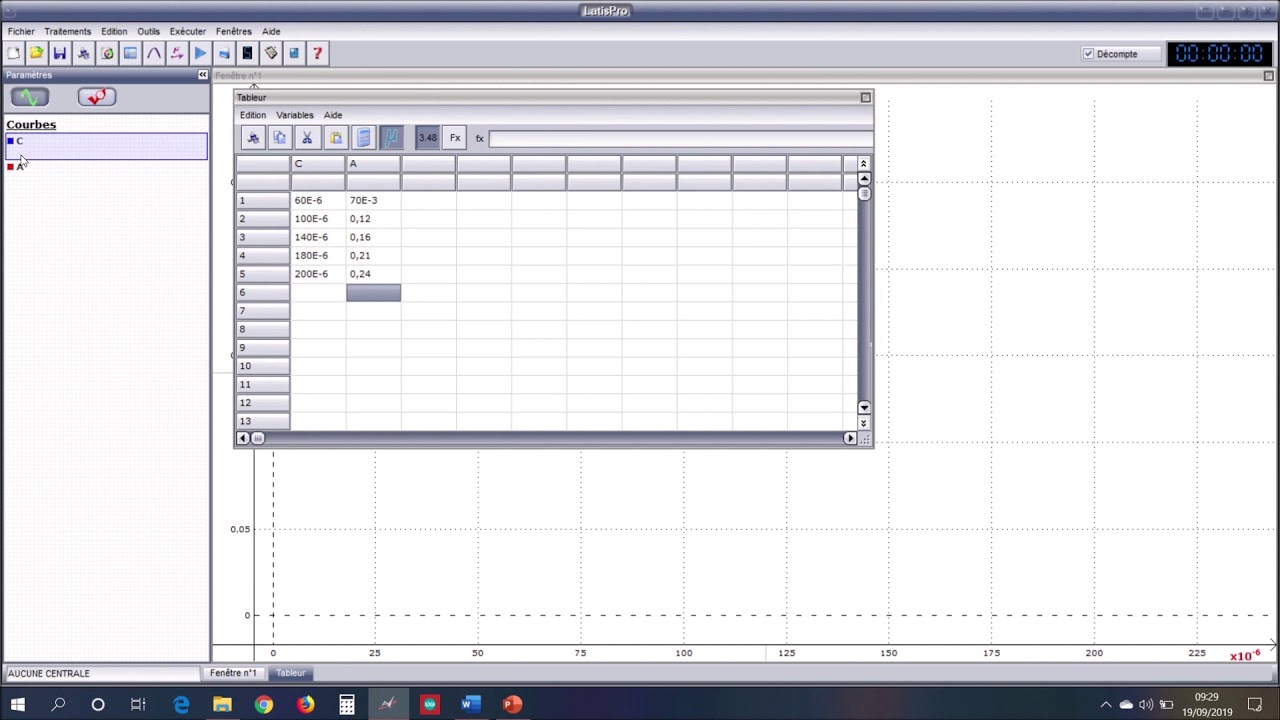Image resolution: width=1280 pixels, height=720 pixels.
Task: Select cell containing 200E-6
Action: (318, 274)
